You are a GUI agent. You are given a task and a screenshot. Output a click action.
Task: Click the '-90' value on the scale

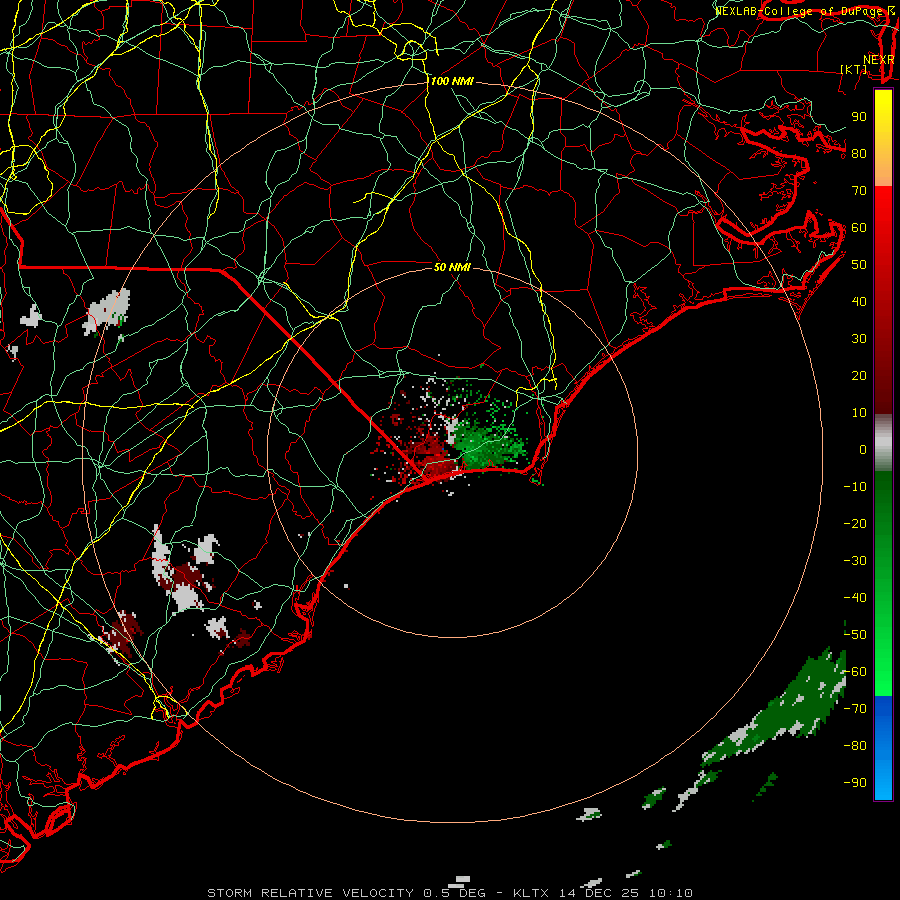(x=855, y=783)
